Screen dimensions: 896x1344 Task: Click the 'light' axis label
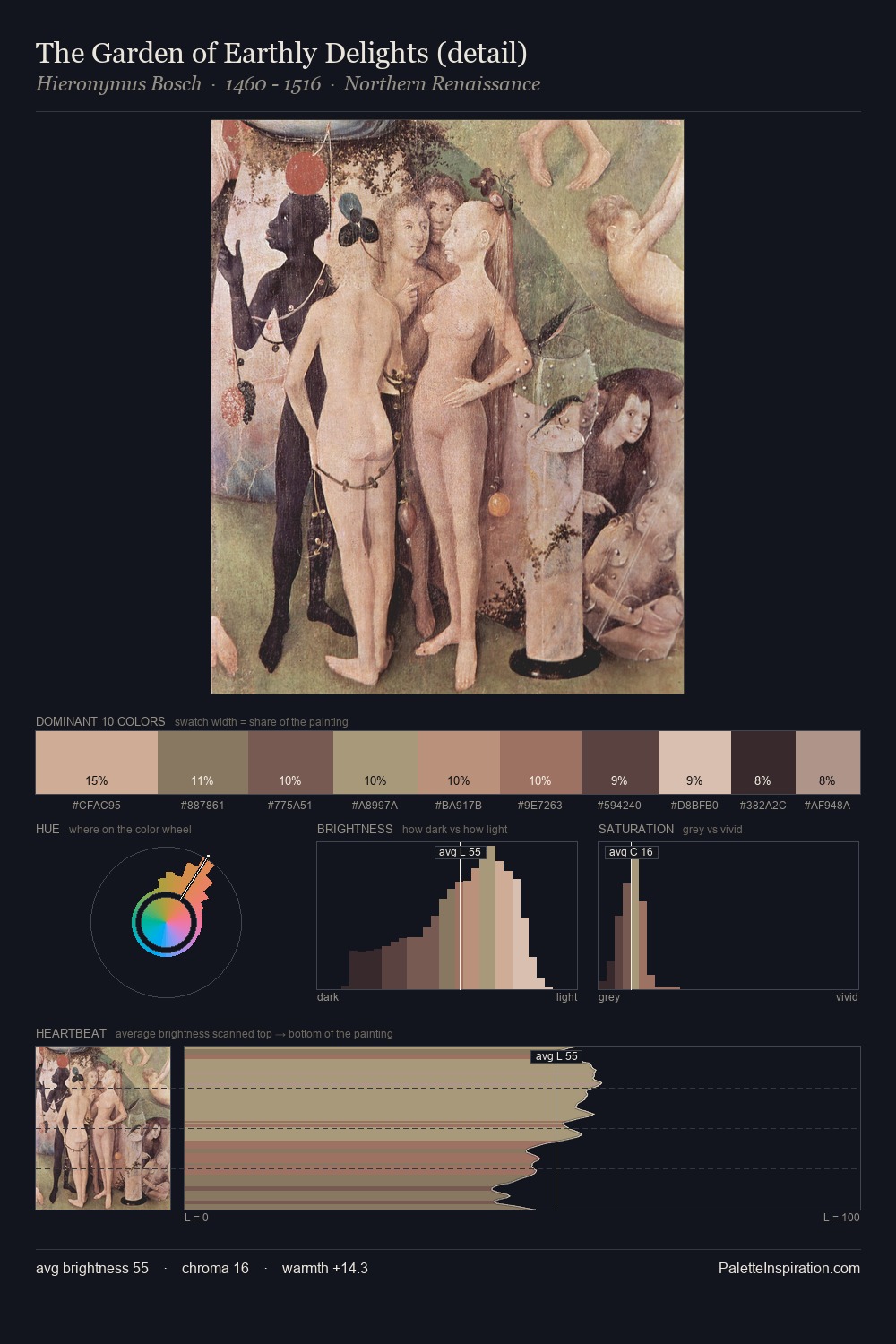pyautogui.click(x=567, y=997)
